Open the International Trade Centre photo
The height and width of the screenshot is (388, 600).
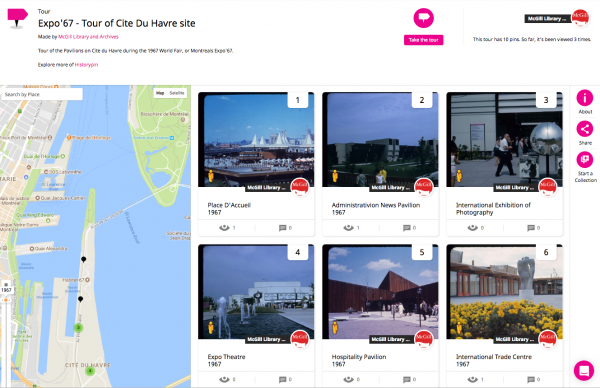504,292
